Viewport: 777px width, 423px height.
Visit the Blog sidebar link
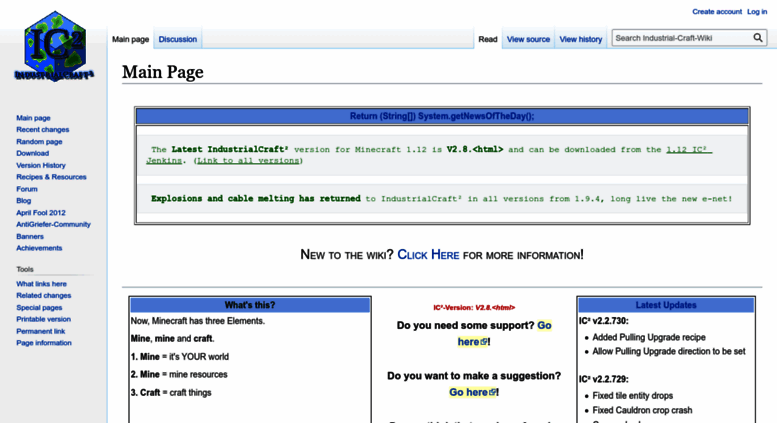pos(23,201)
